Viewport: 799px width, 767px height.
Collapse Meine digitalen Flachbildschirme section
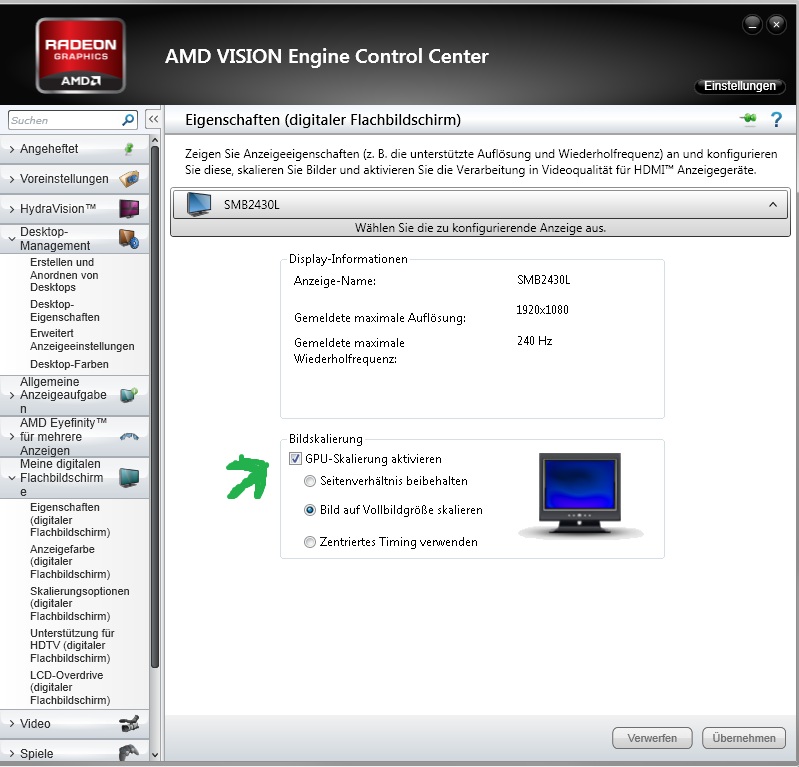tap(12, 478)
